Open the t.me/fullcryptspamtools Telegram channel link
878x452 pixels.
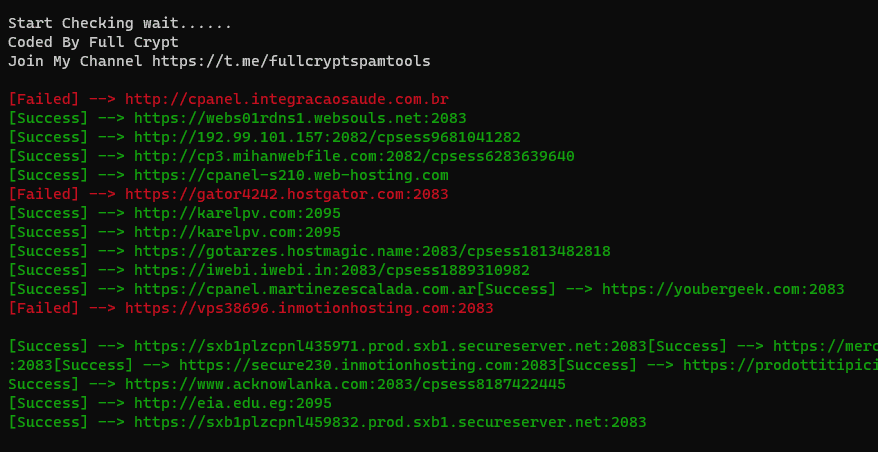click(291, 61)
